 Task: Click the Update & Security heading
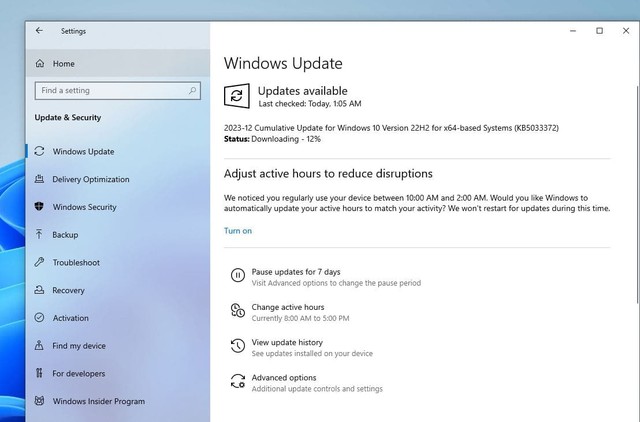[68, 118]
